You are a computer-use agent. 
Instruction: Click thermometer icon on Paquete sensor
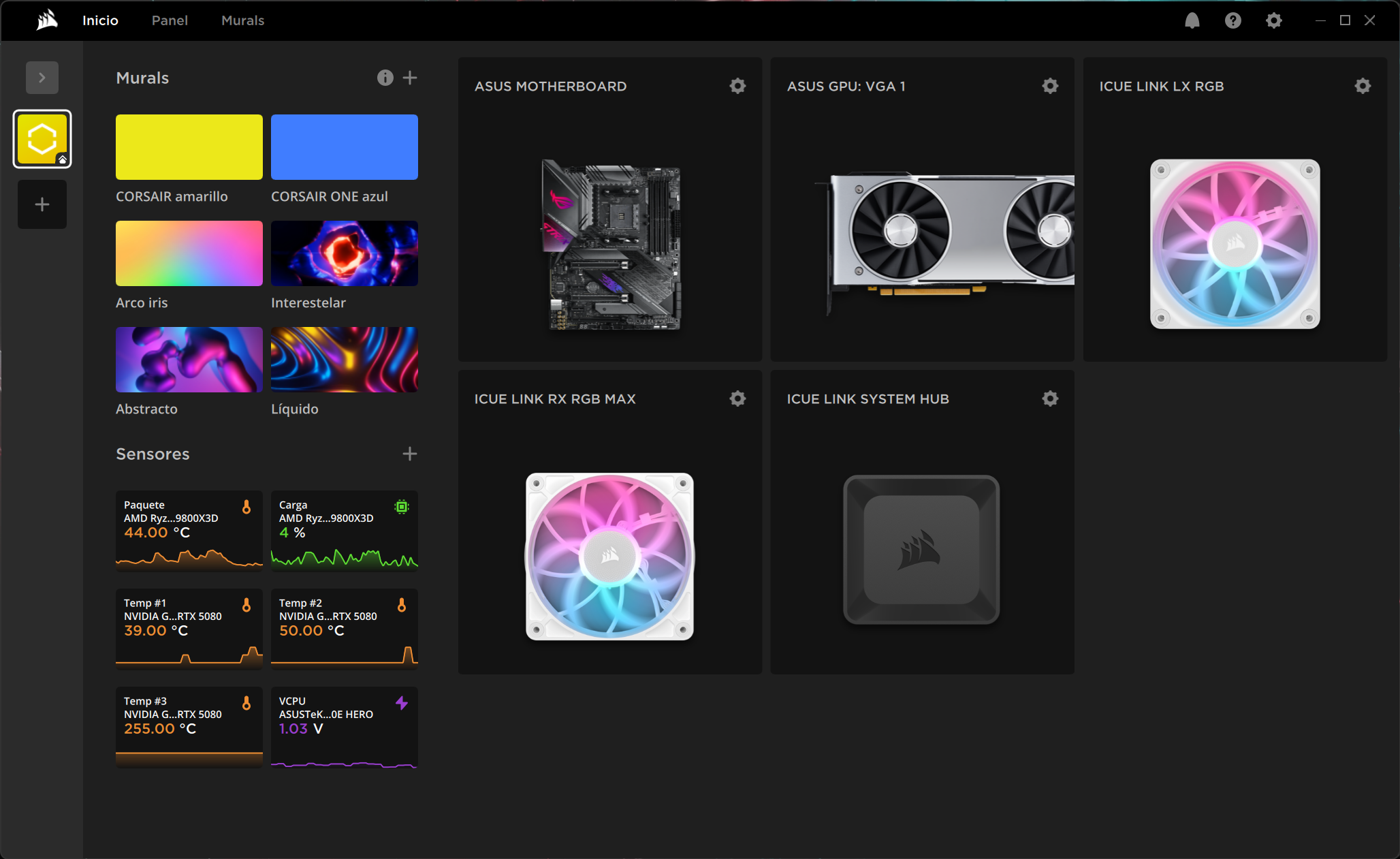tap(246, 507)
